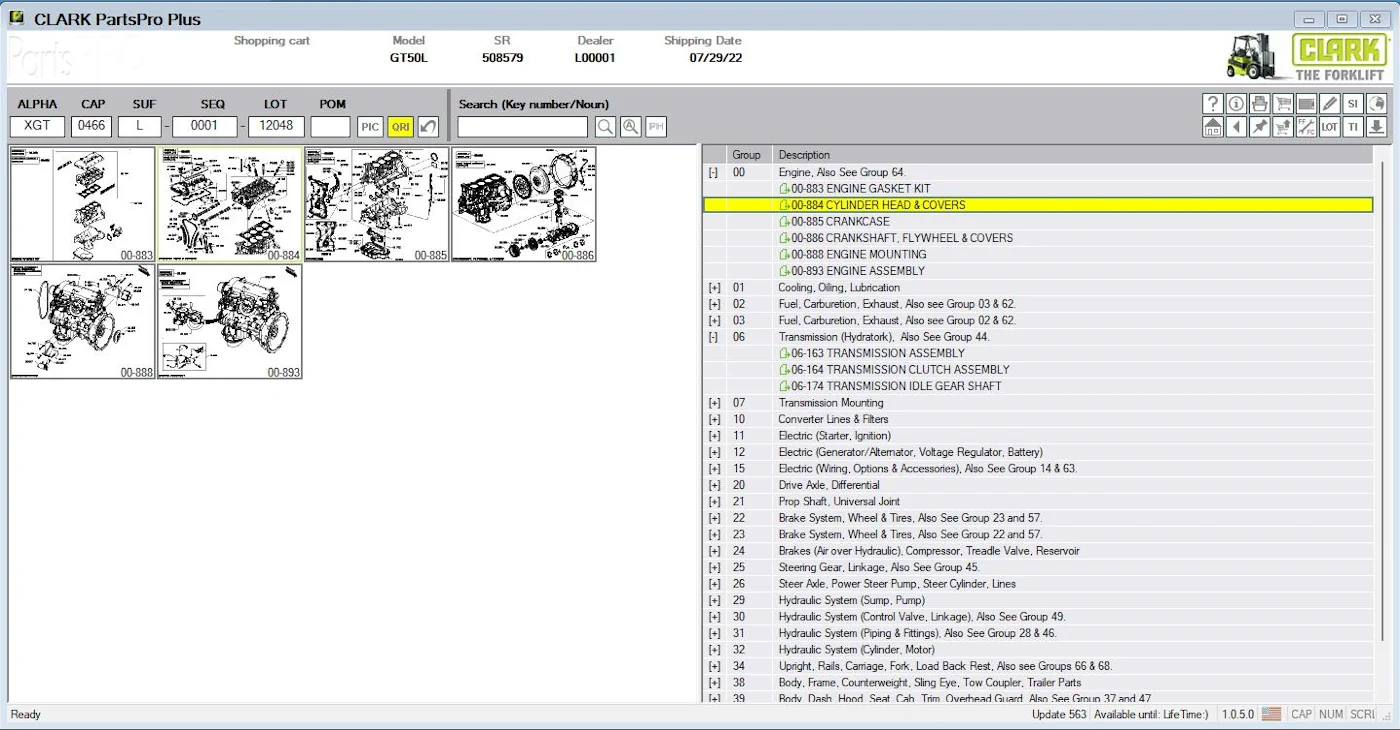Open thumbnail 00-883 diagram
1400x730 pixels.
tap(83, 205)
